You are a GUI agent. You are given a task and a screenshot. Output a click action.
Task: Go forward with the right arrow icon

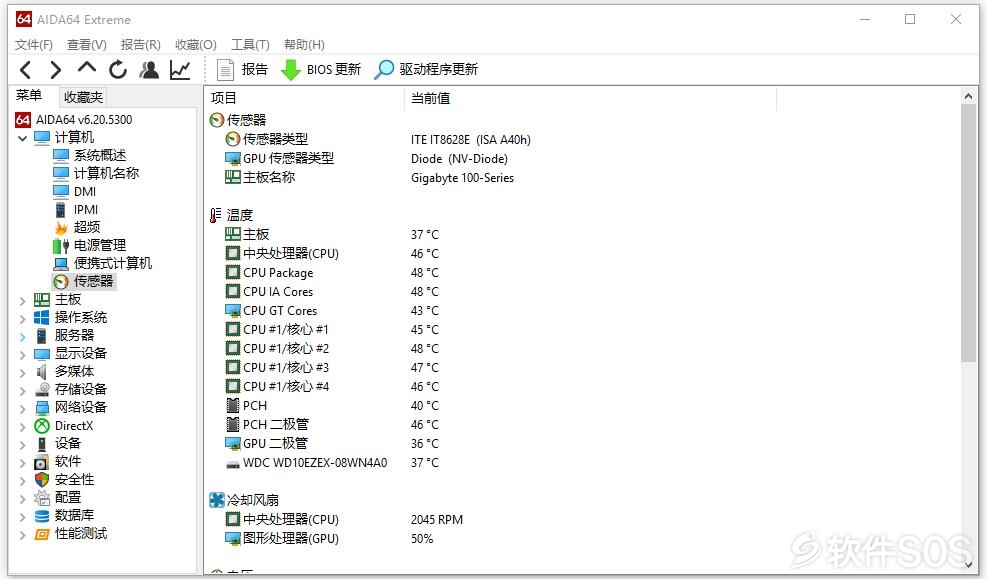tap(55, 70)
